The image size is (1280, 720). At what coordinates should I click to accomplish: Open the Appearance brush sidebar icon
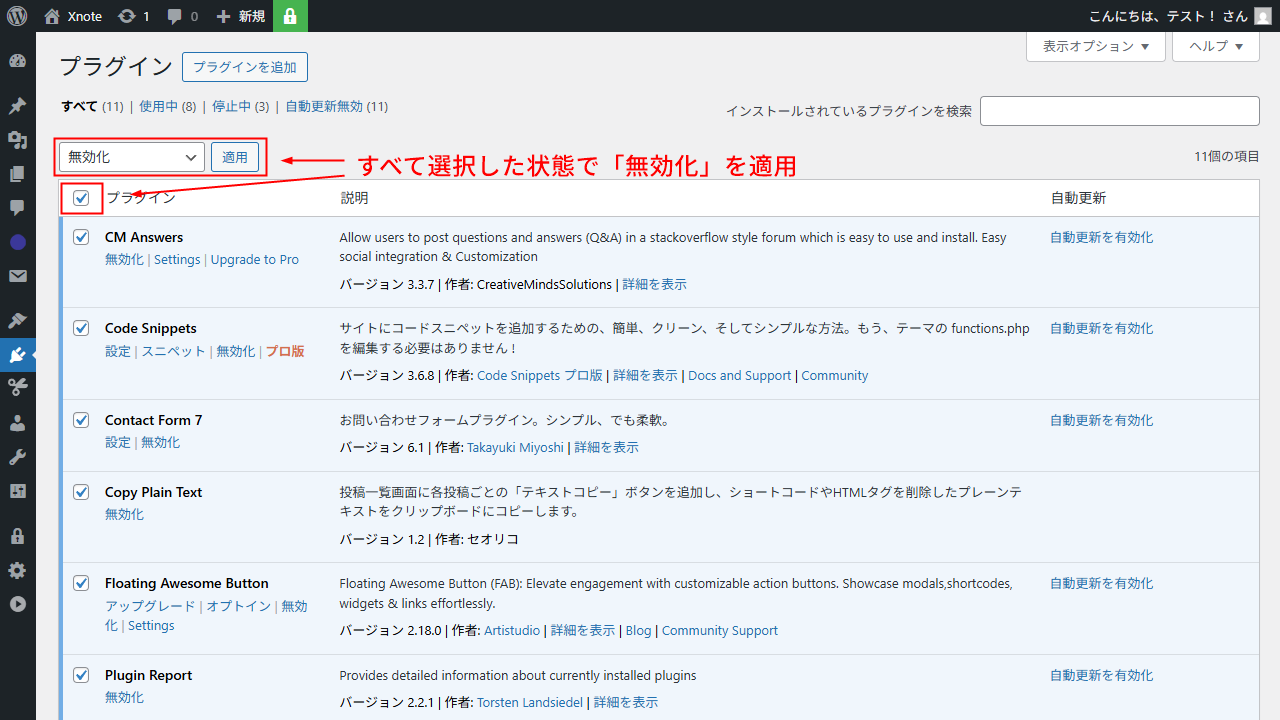pos(17,321)
